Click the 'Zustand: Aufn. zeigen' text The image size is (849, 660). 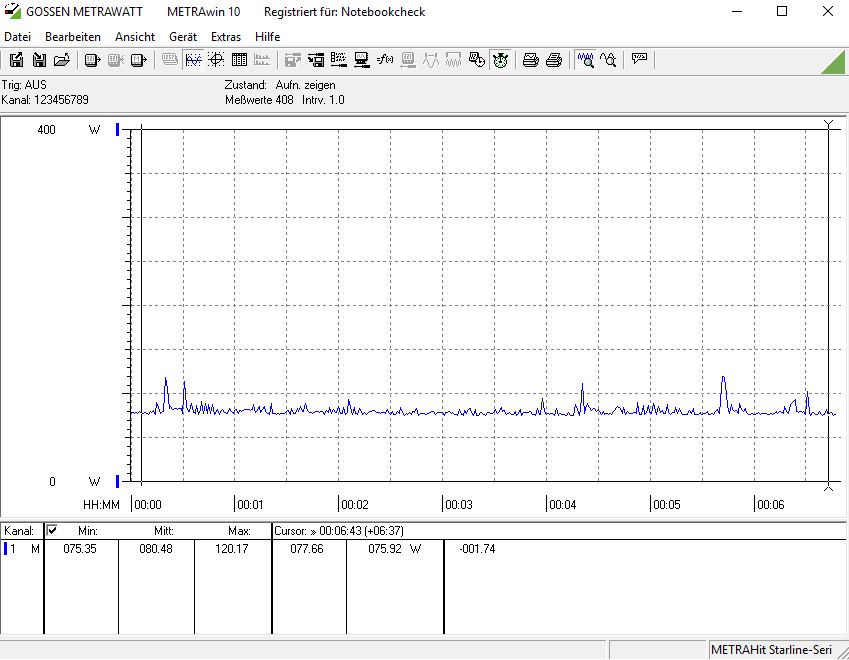280,84
